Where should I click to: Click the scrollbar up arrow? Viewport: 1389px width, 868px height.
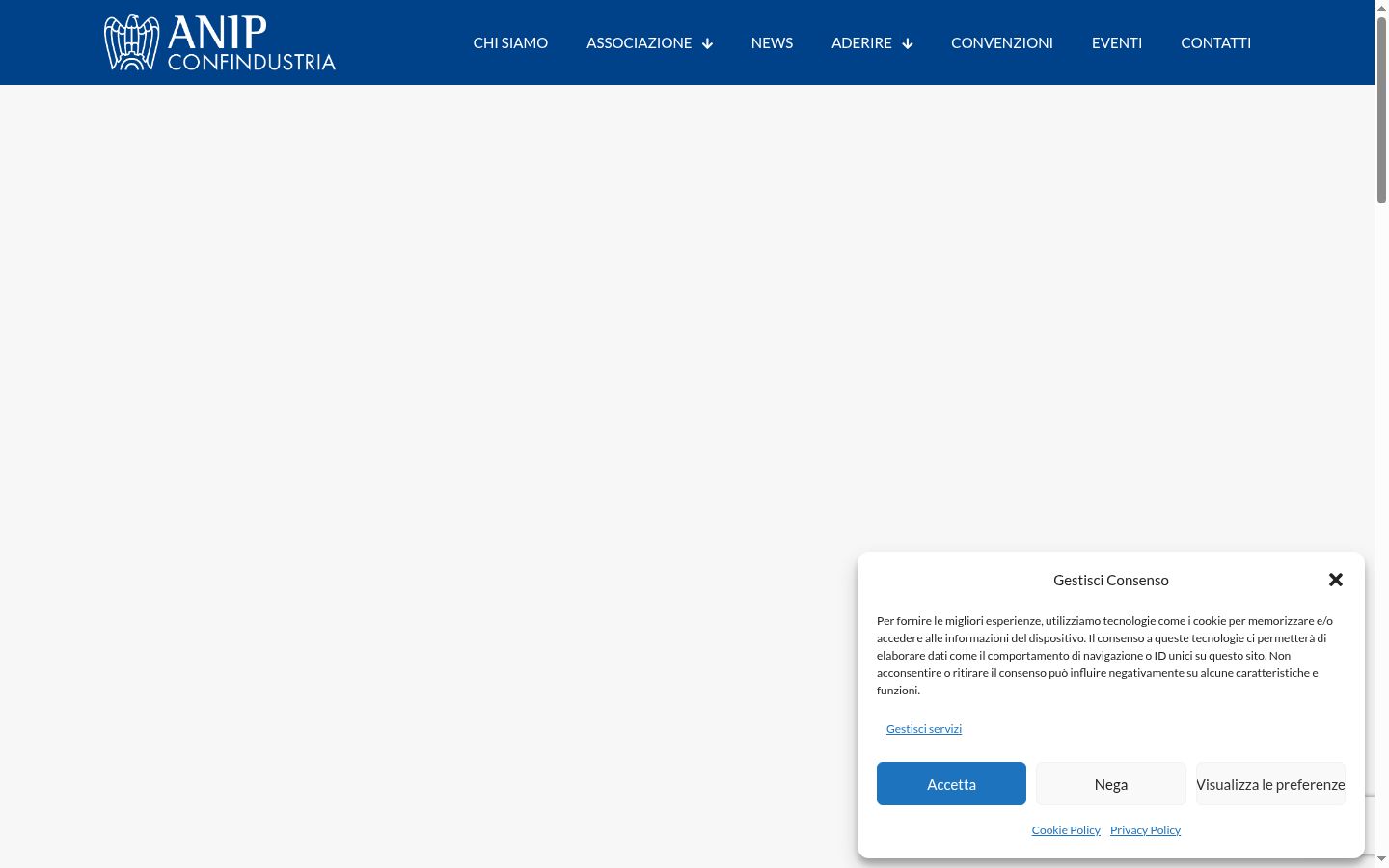pyautogui.click(x=1381, y=7)
